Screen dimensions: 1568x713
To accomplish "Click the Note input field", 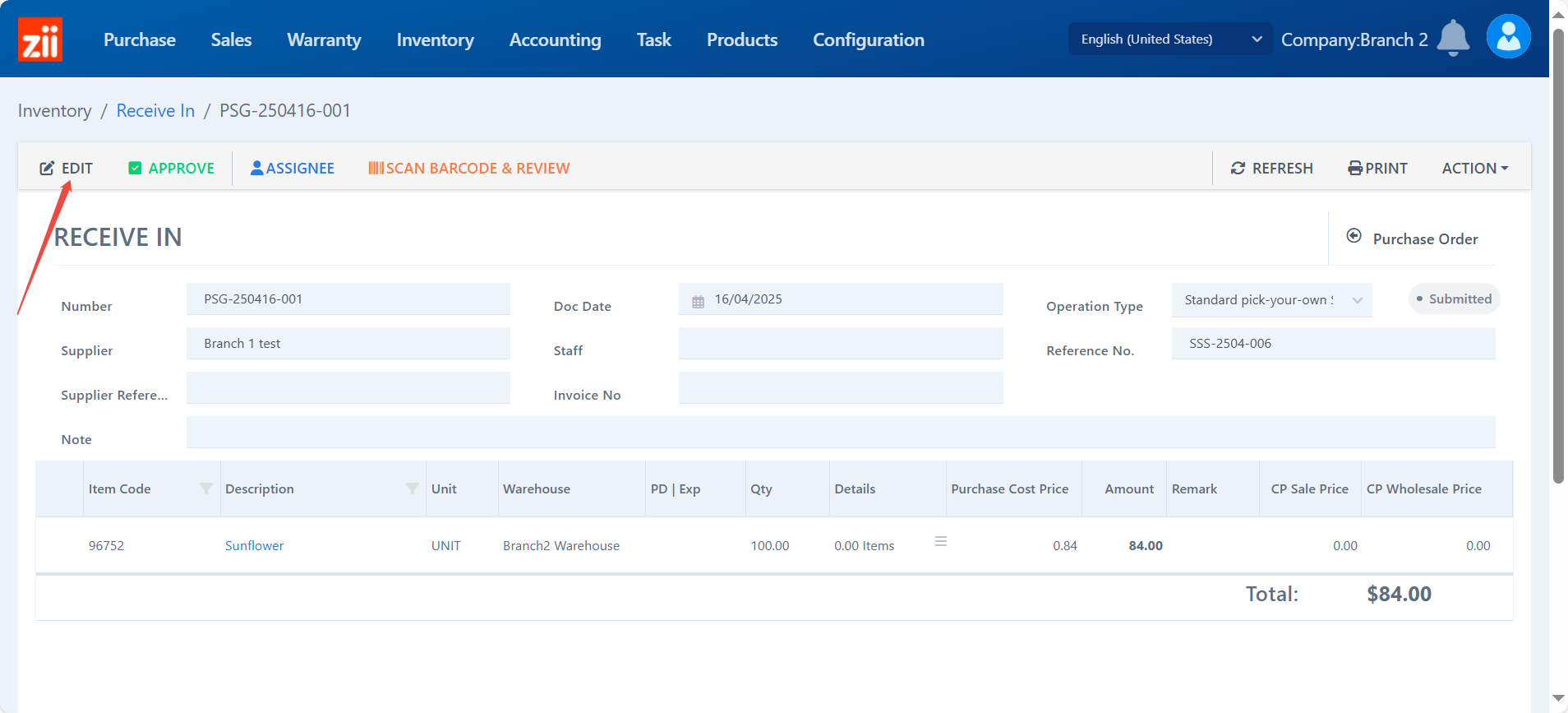I will (x=840, y=433).
